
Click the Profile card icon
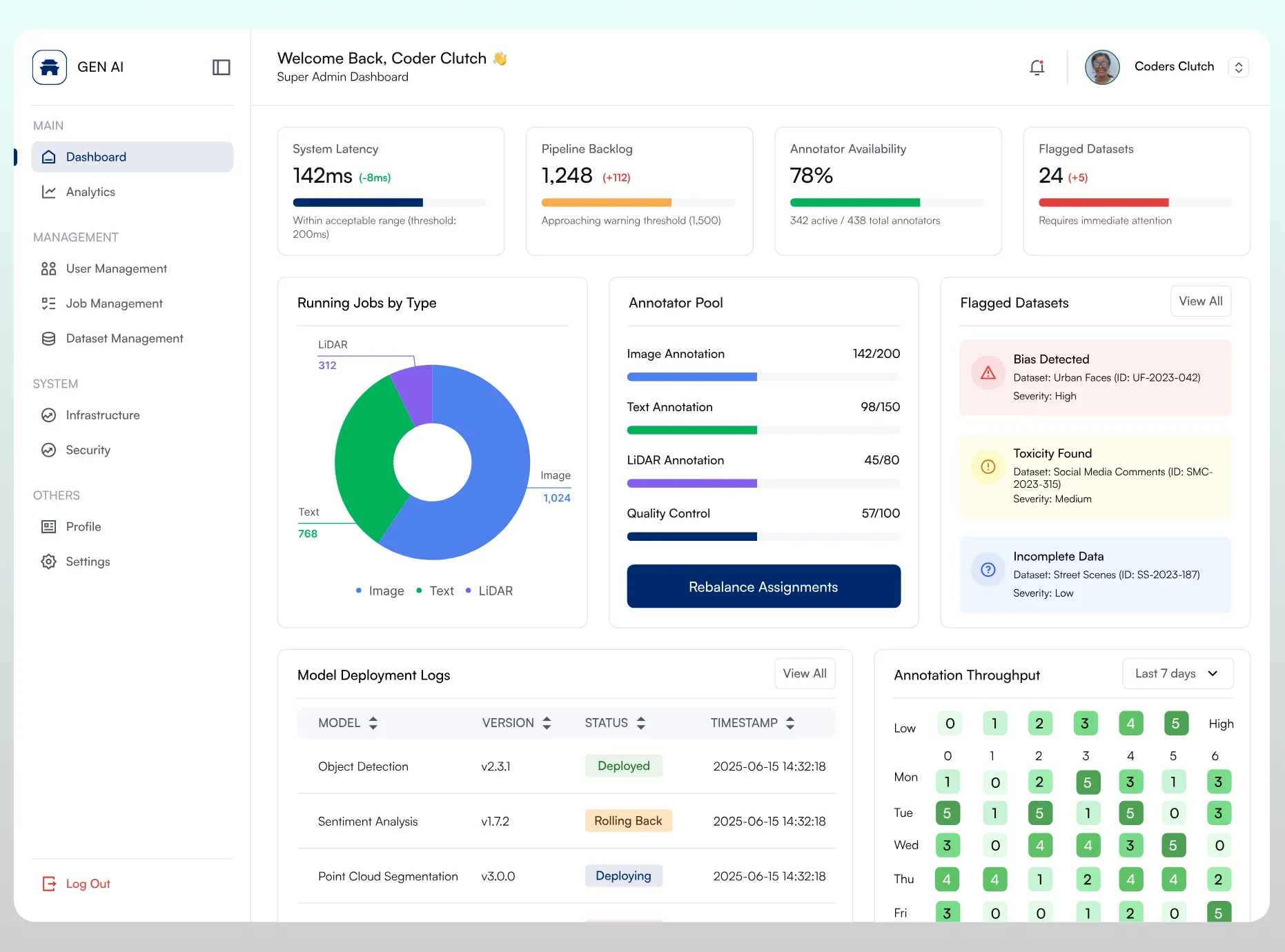click(x=48, y=526)
